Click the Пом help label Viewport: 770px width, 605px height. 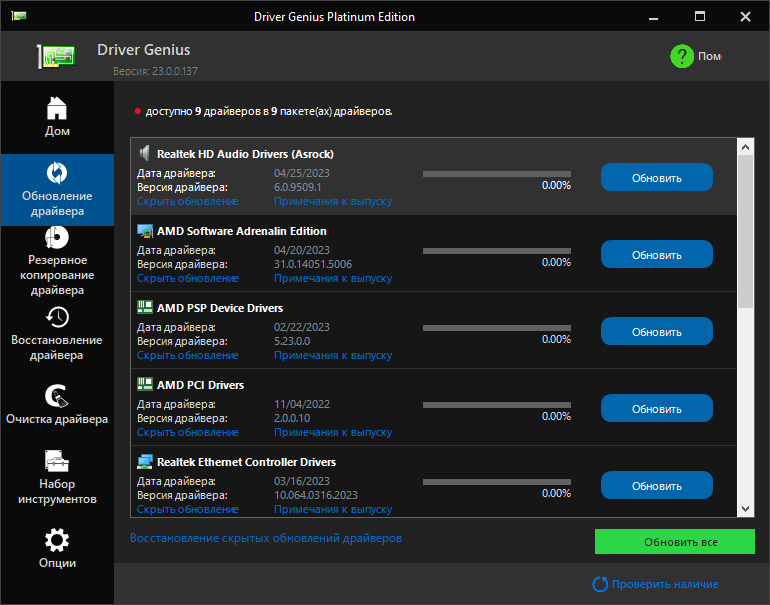click(x=710, y=56)
